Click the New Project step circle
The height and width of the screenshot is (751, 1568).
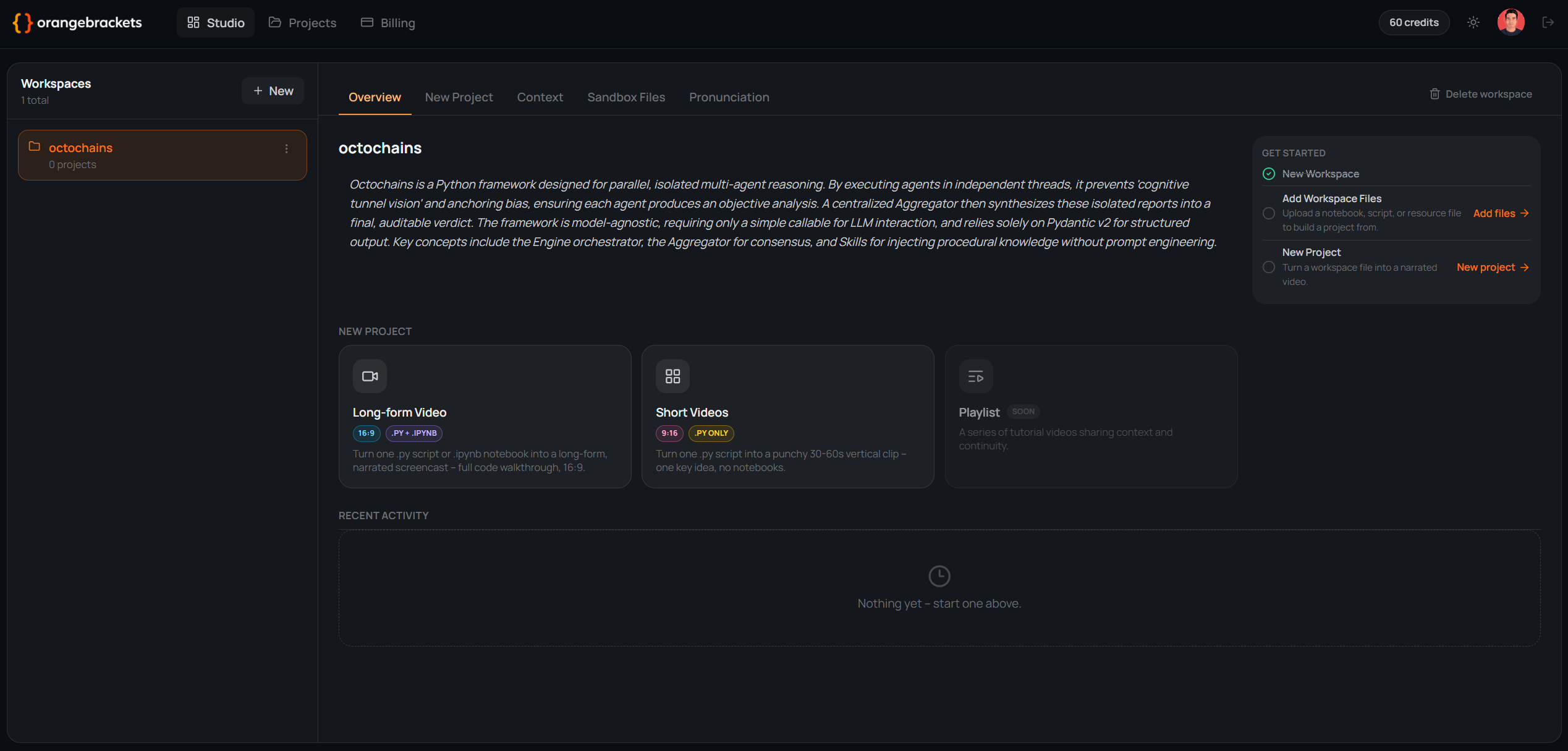tap(1269, 267)
